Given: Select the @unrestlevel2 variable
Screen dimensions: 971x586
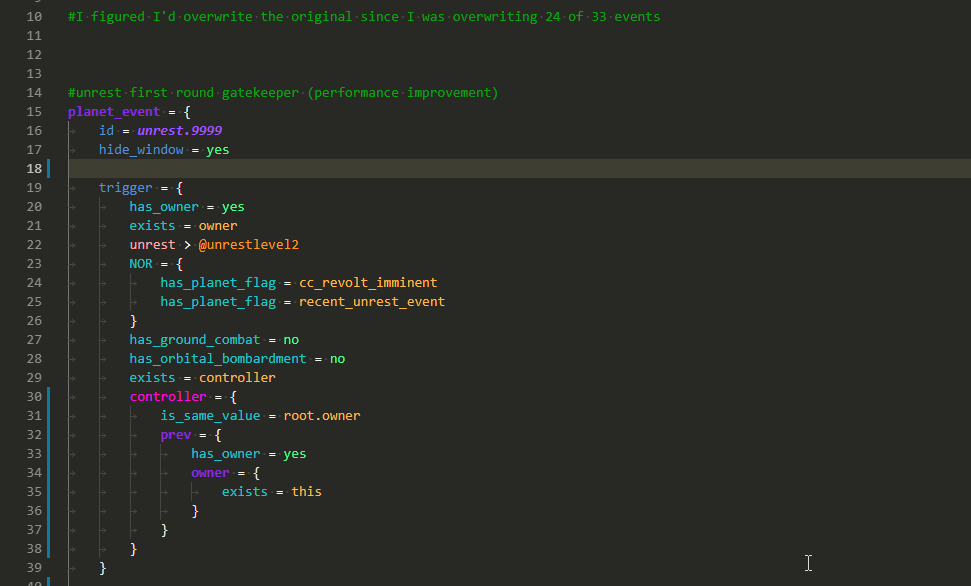Looking at the screenshot, I should (x=249, y=245).
